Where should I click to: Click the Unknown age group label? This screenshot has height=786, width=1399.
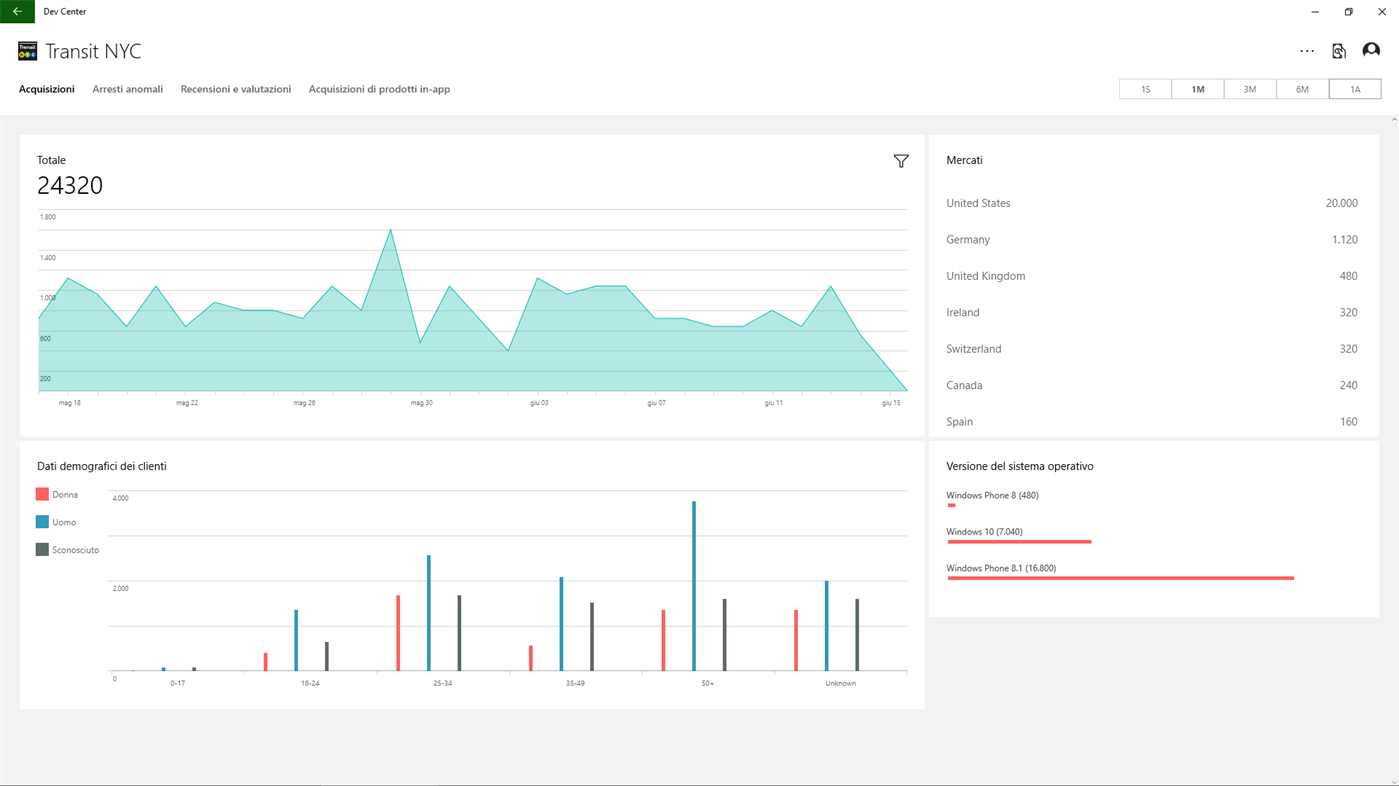pos(840,683)
